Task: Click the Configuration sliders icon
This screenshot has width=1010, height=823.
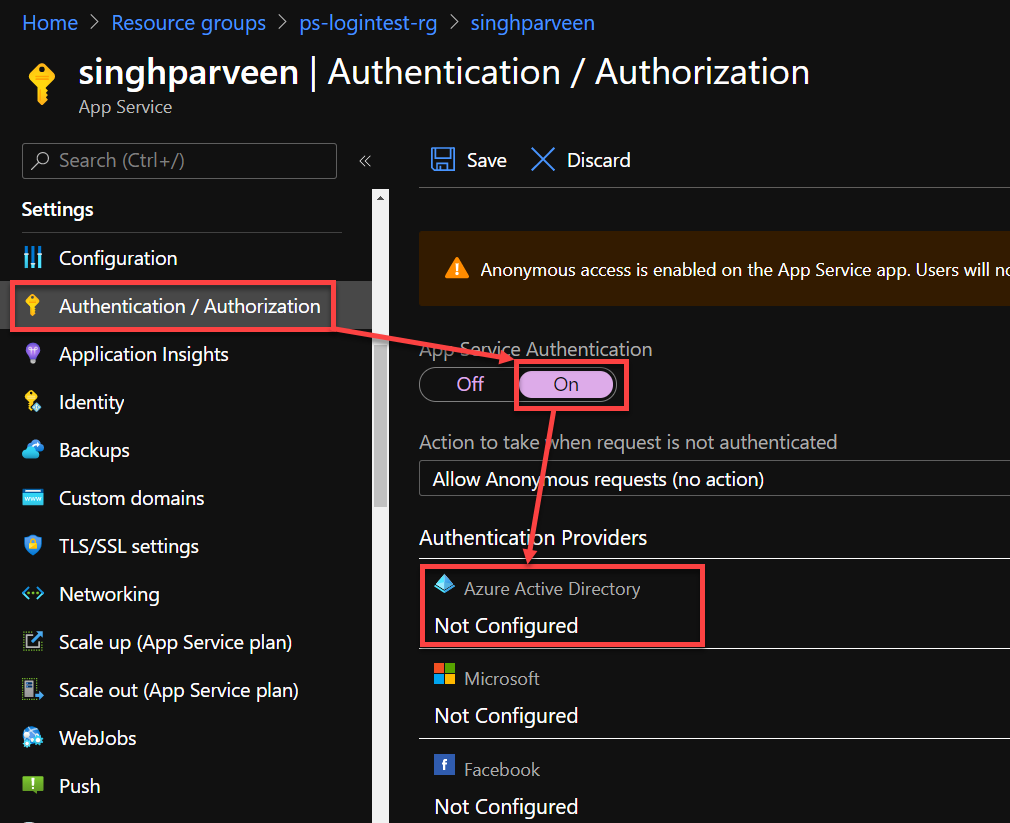Action: click(33, 258)
